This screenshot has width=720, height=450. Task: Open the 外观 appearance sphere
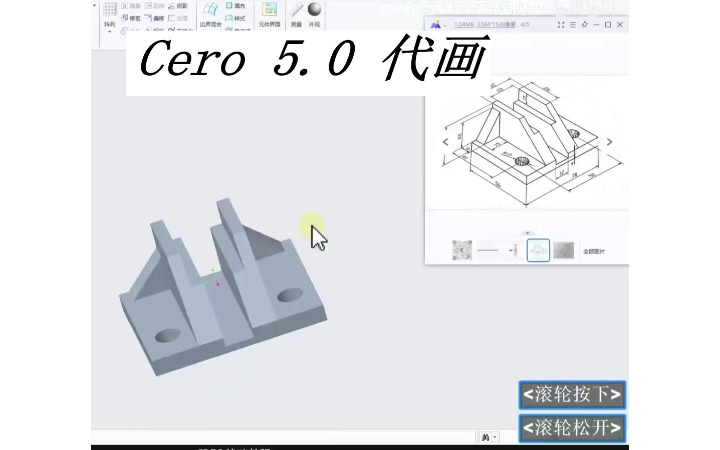[314, 15]
